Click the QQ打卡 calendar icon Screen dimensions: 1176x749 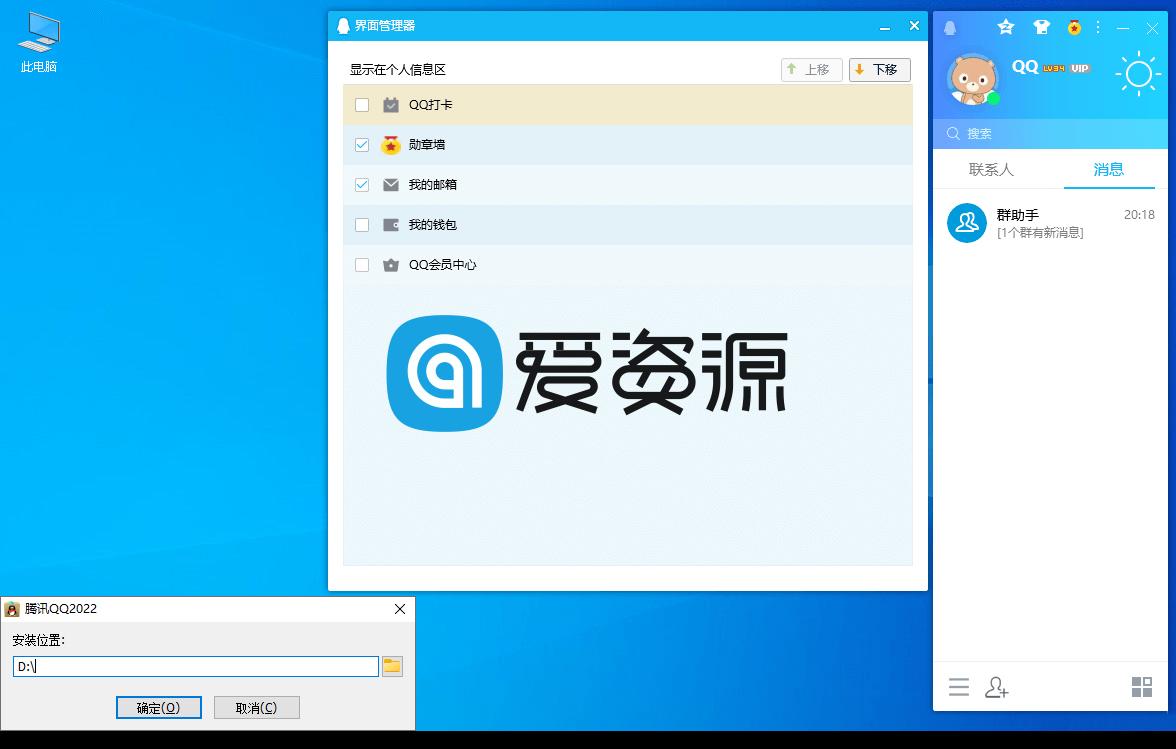(x=391, y=105)
